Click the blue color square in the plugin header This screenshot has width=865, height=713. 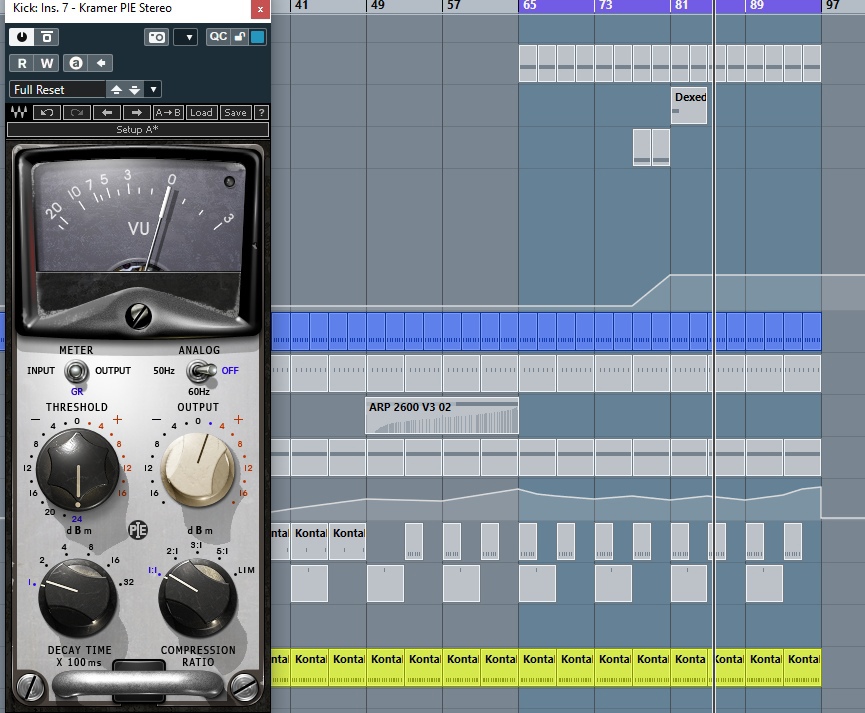tap(258, 37)
